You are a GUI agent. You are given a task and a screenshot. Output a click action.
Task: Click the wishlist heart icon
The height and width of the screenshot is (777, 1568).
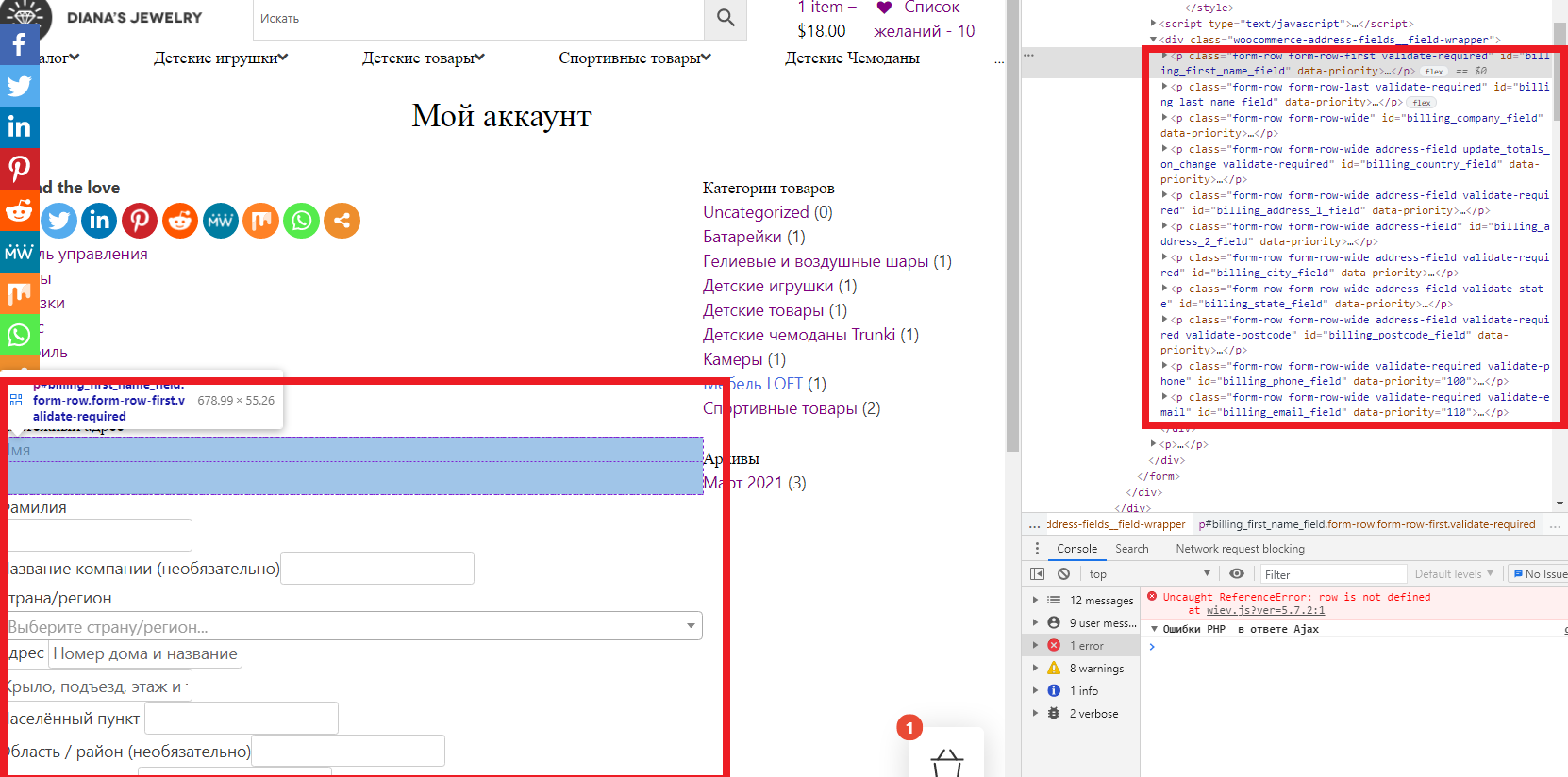[884, 8]
